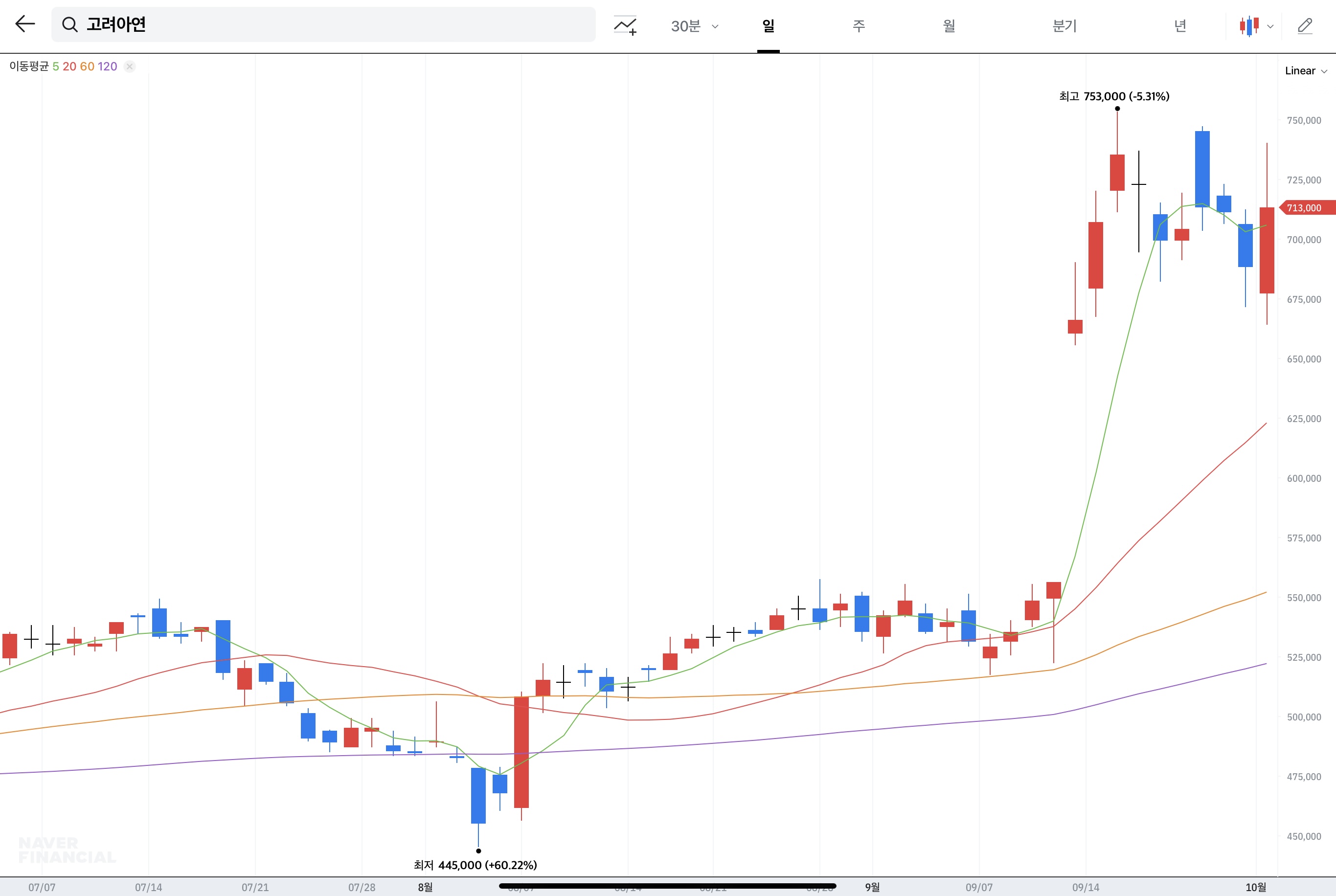Expand chart type chevron next to candlestick icon
Screen dimensions: 1336x896
tap(1270, 26)
